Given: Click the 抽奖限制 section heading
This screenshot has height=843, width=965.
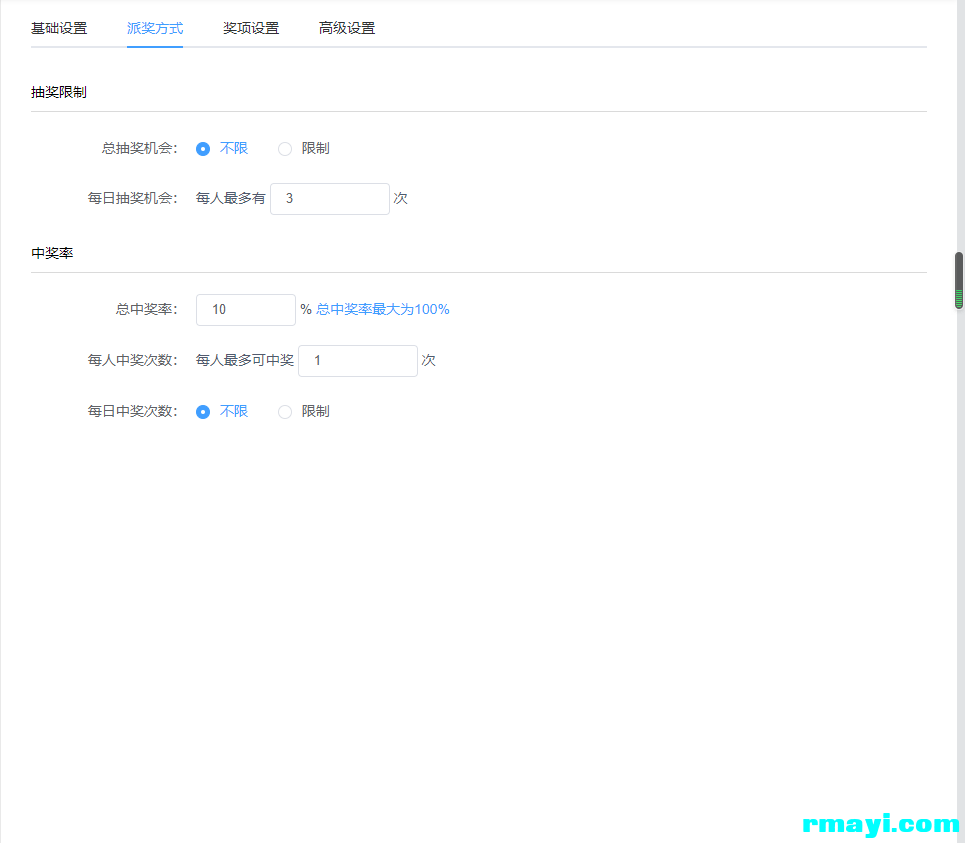Looking at the screenshot, I should [x=59, y=92].
